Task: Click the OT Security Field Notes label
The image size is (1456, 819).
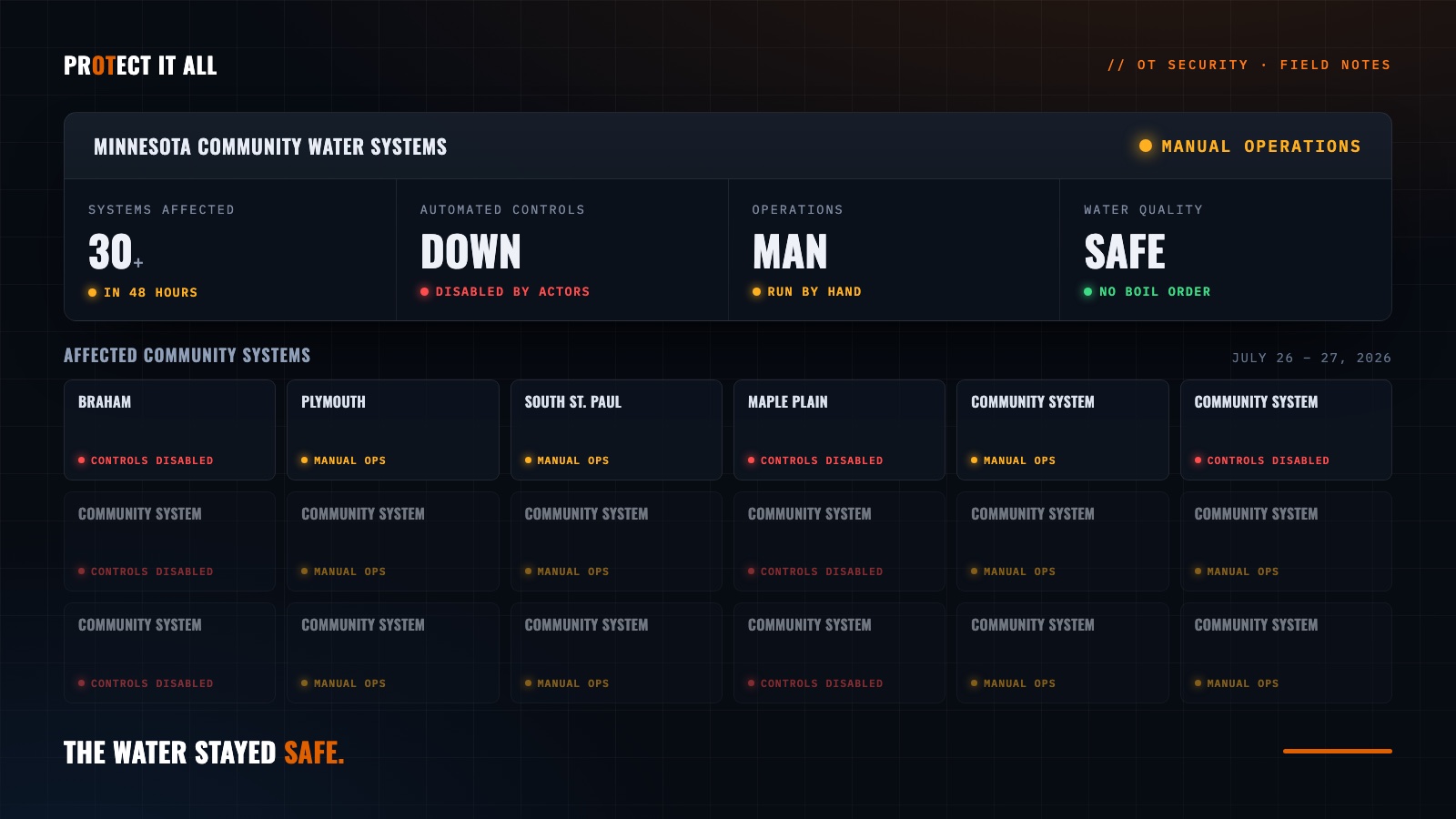Action: (x=1249, y=65)
